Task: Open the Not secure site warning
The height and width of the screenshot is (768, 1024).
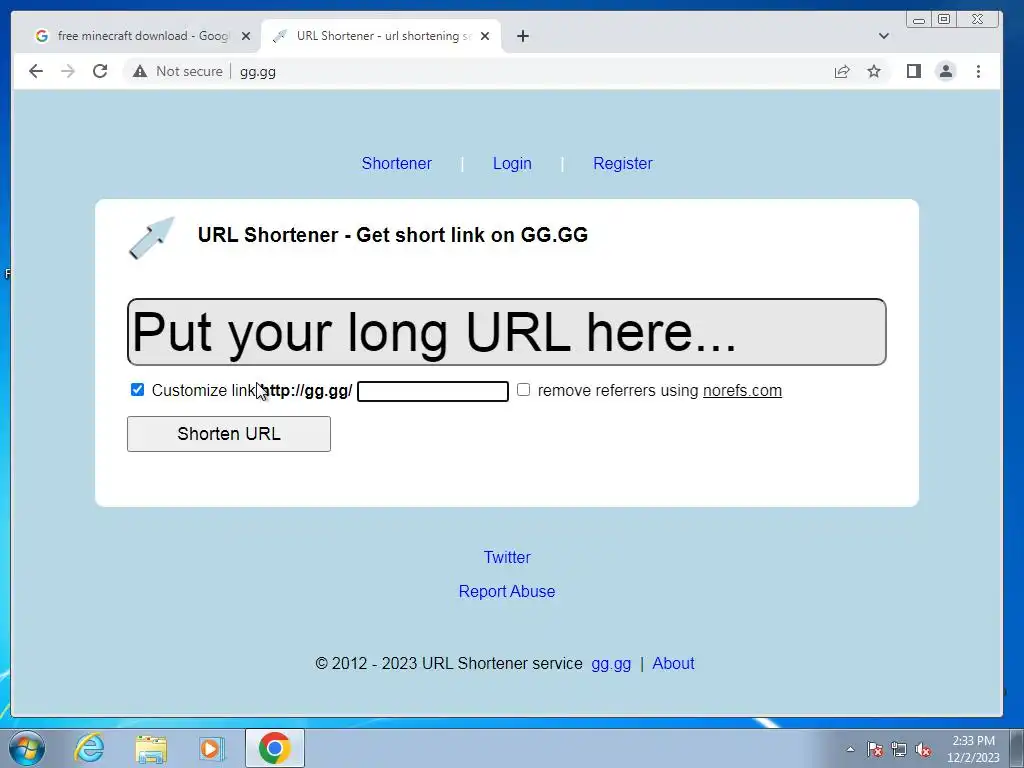Action: [178, 71]
